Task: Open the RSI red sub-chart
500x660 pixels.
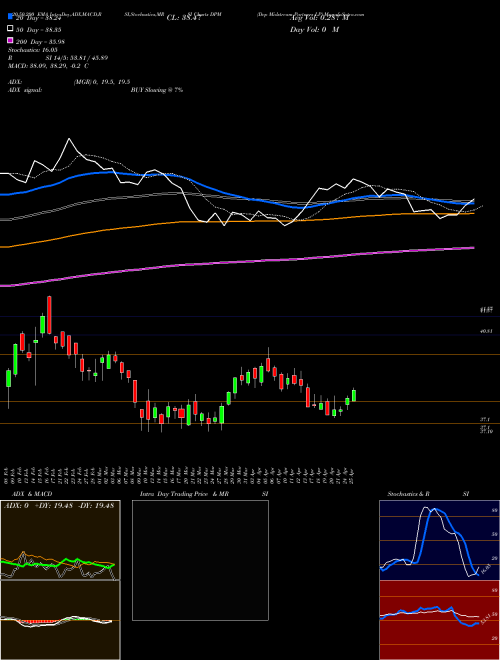Action: pos(439,620)
